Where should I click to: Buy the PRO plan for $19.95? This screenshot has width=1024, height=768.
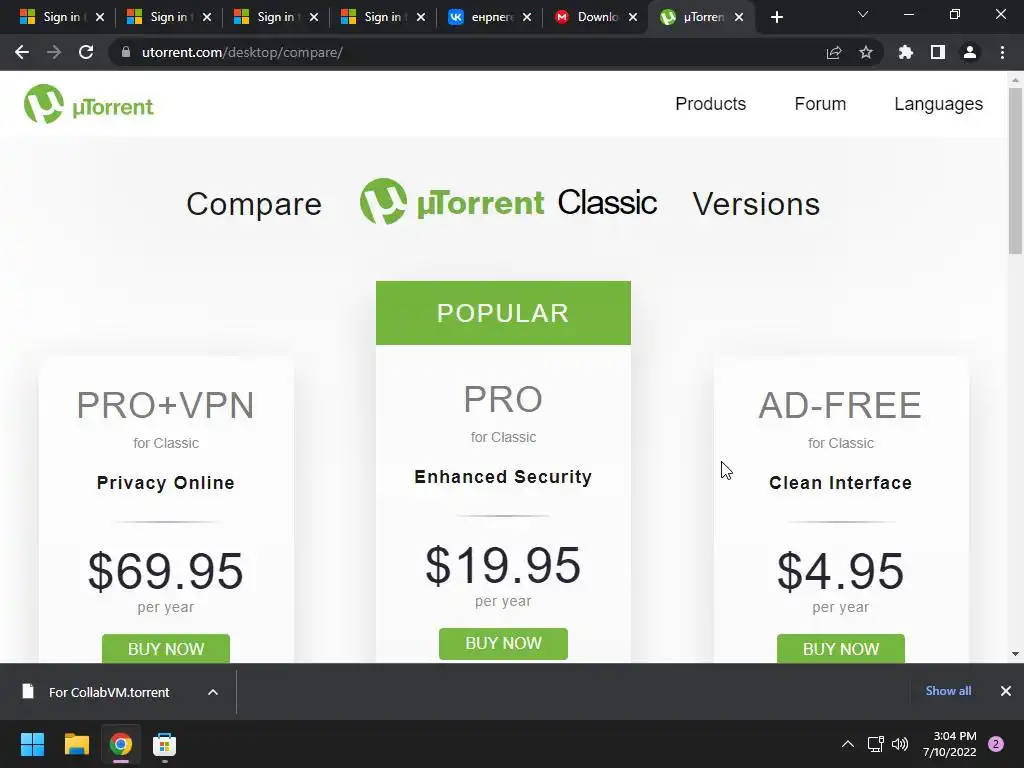click(503, 643)
